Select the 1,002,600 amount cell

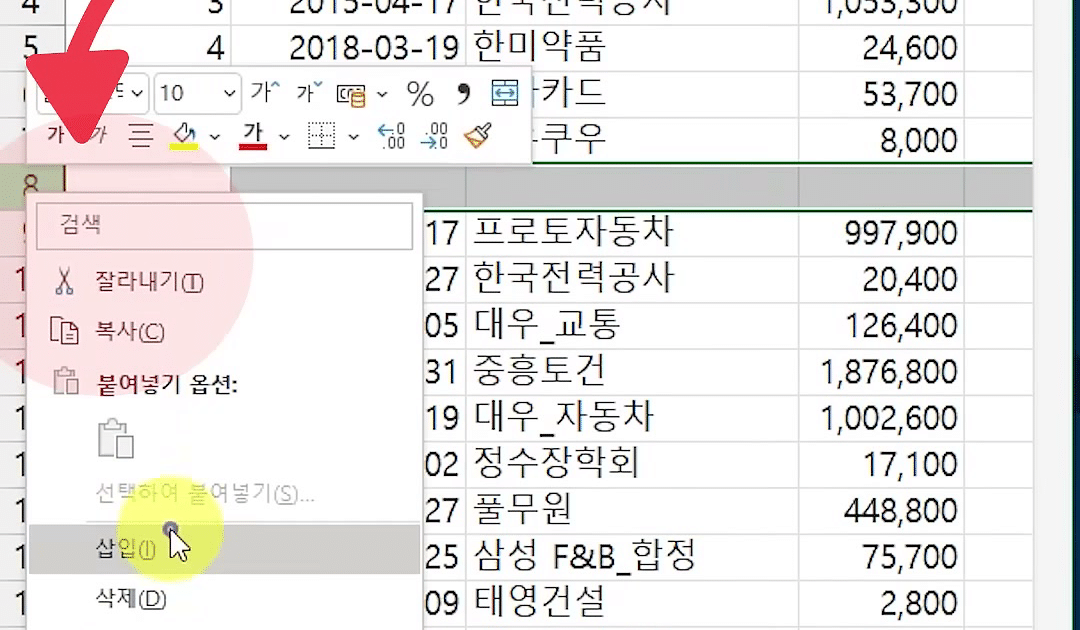tap(881, 417)
